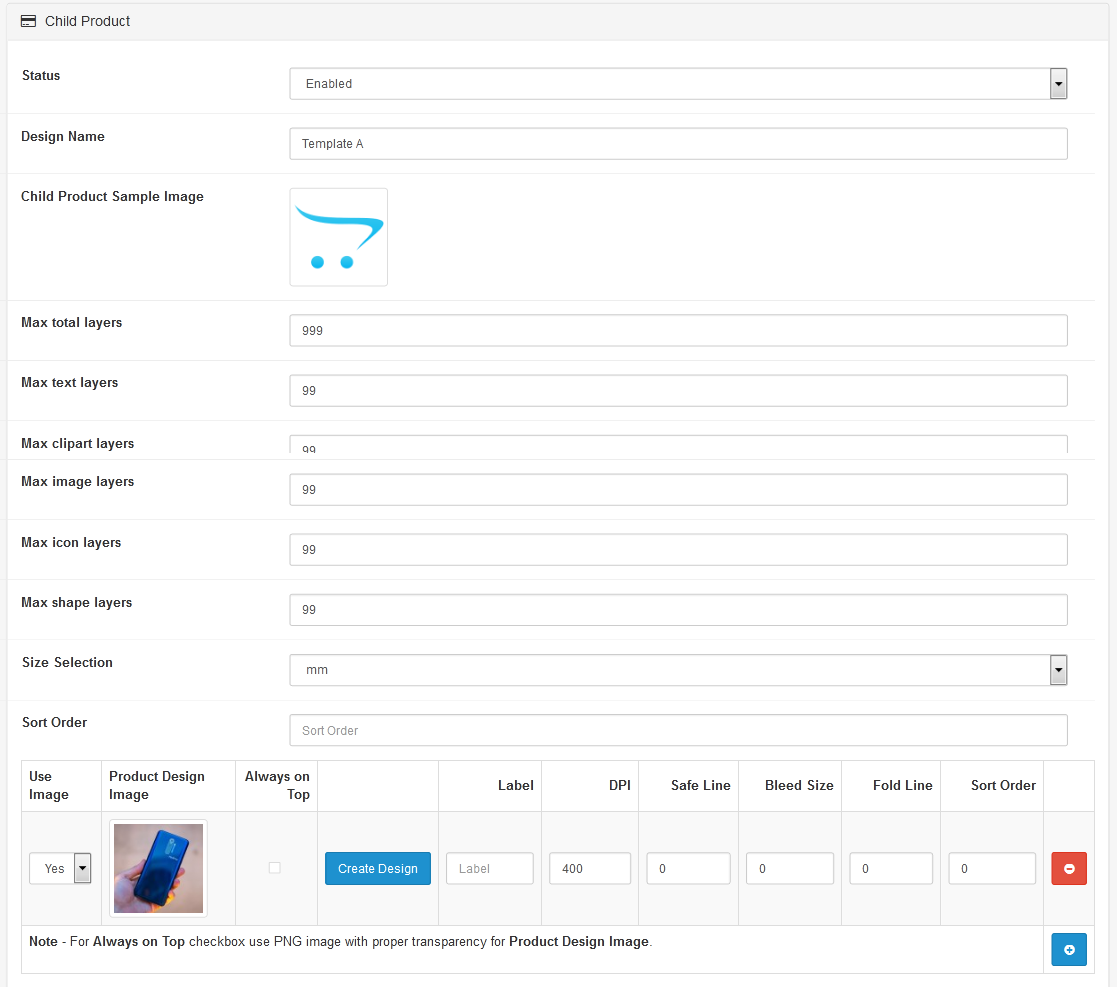Click the Max total layers field
The width and height of the screenshot is (1117, 987).
click(x=678, y=330)
